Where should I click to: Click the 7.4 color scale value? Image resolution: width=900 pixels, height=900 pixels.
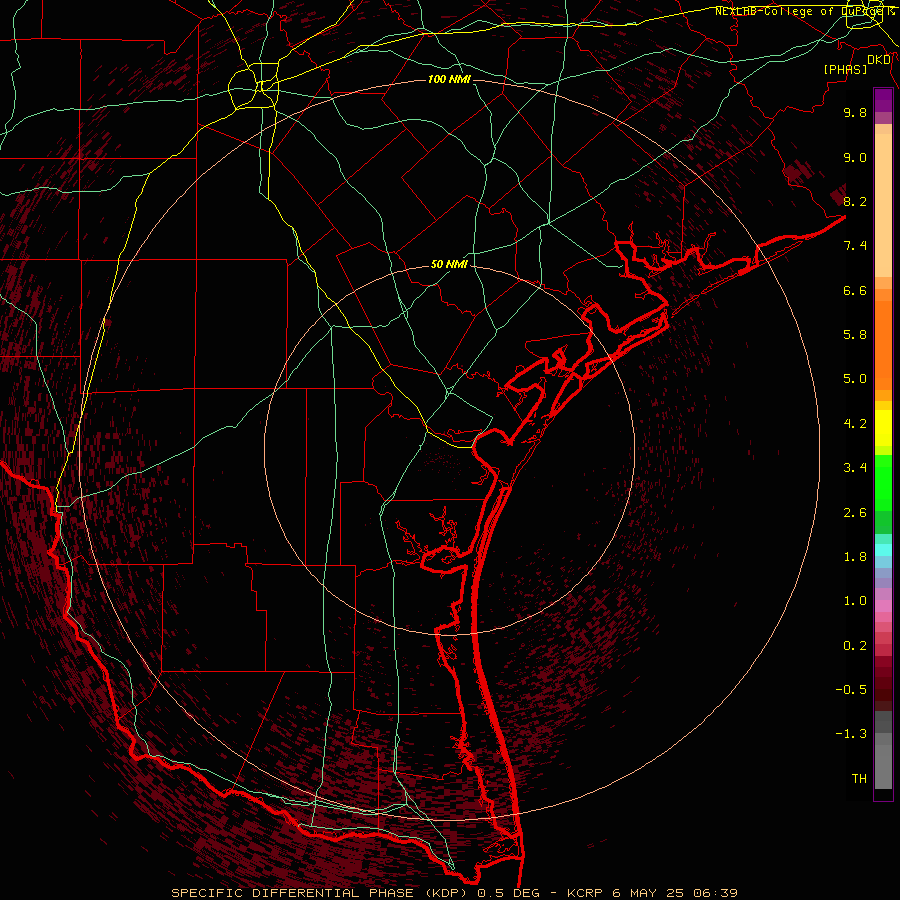(855, 246)
